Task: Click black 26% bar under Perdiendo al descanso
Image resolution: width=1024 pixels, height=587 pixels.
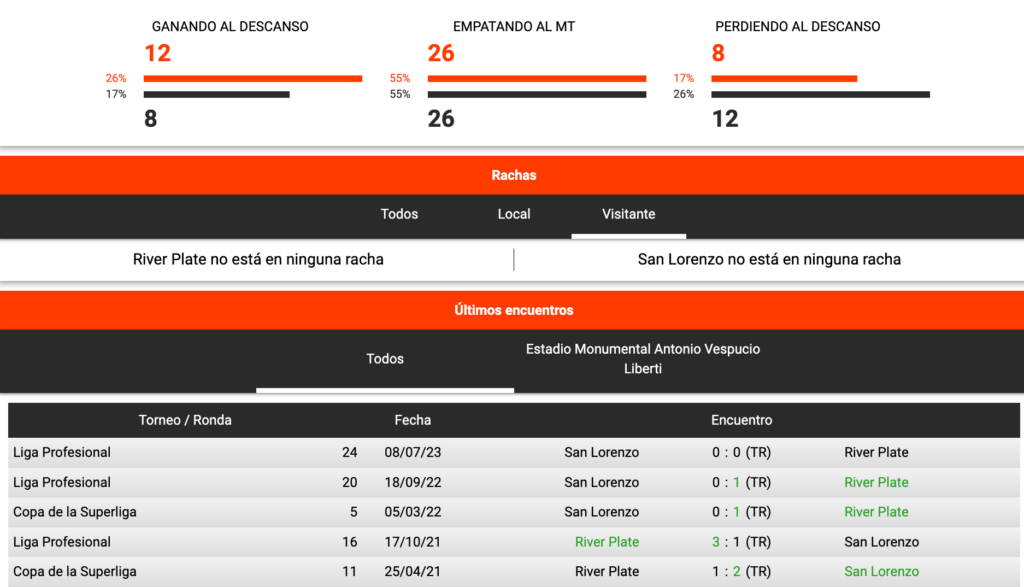Action: coord(820,95)
